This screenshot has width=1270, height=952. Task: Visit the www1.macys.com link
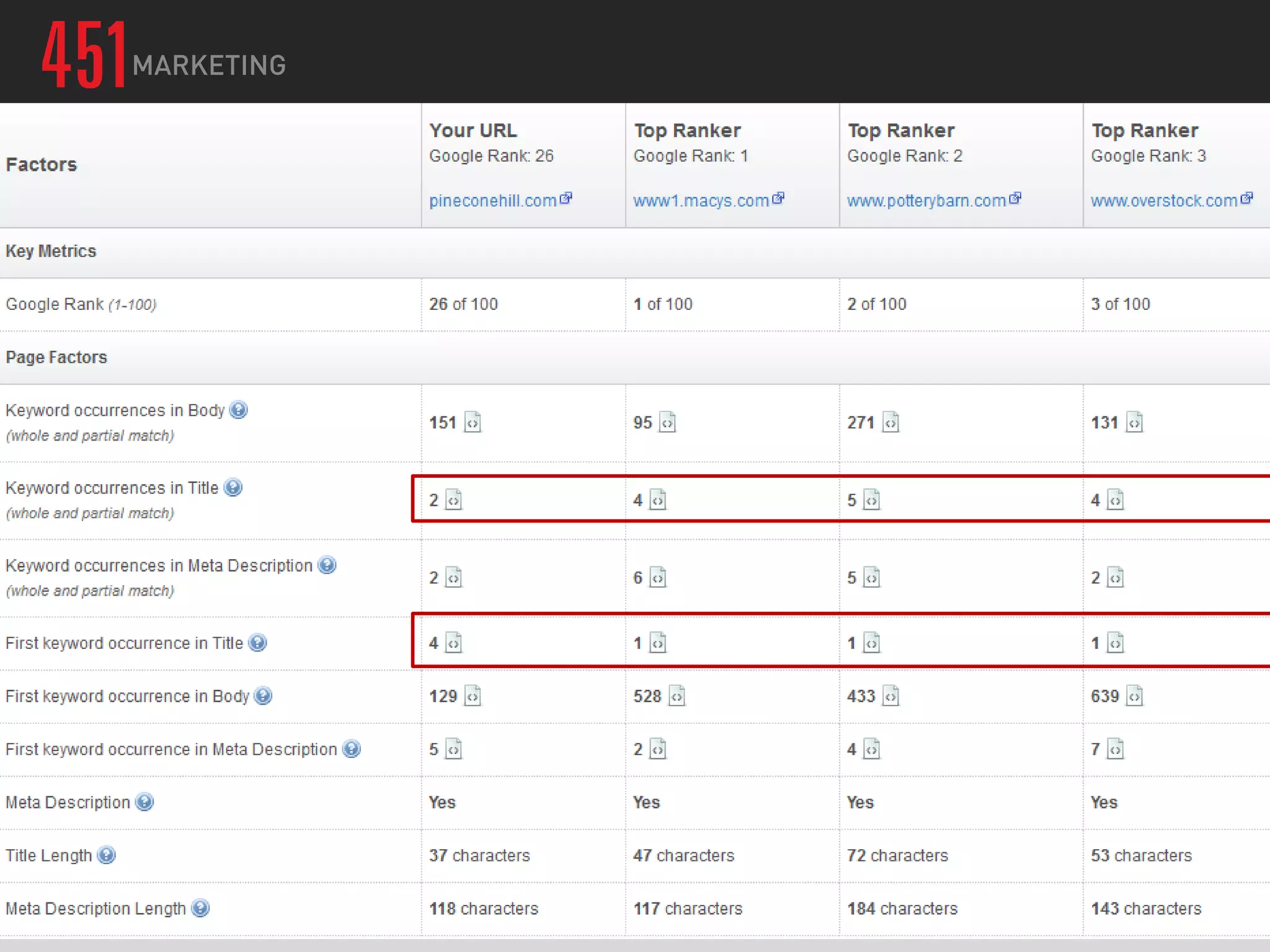click(x=701, y=201)
